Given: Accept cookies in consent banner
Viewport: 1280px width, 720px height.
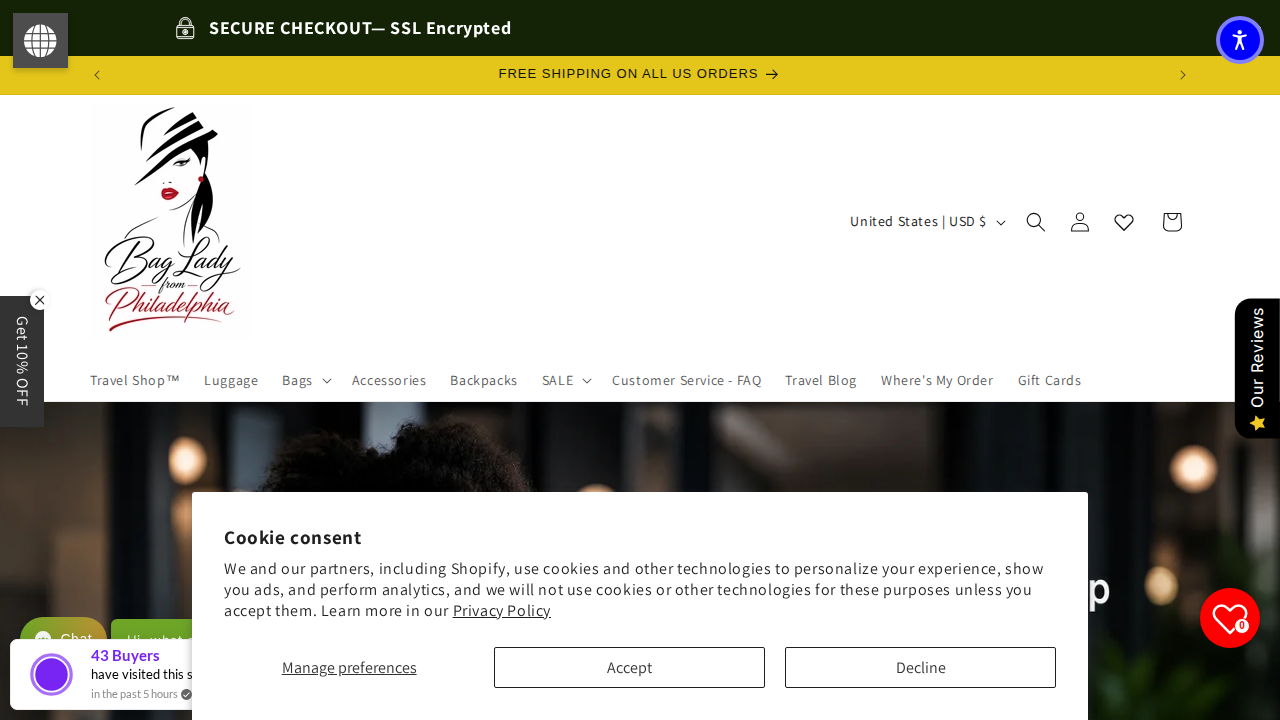Looking at the screenshot, I should click(x=629, y=667).
